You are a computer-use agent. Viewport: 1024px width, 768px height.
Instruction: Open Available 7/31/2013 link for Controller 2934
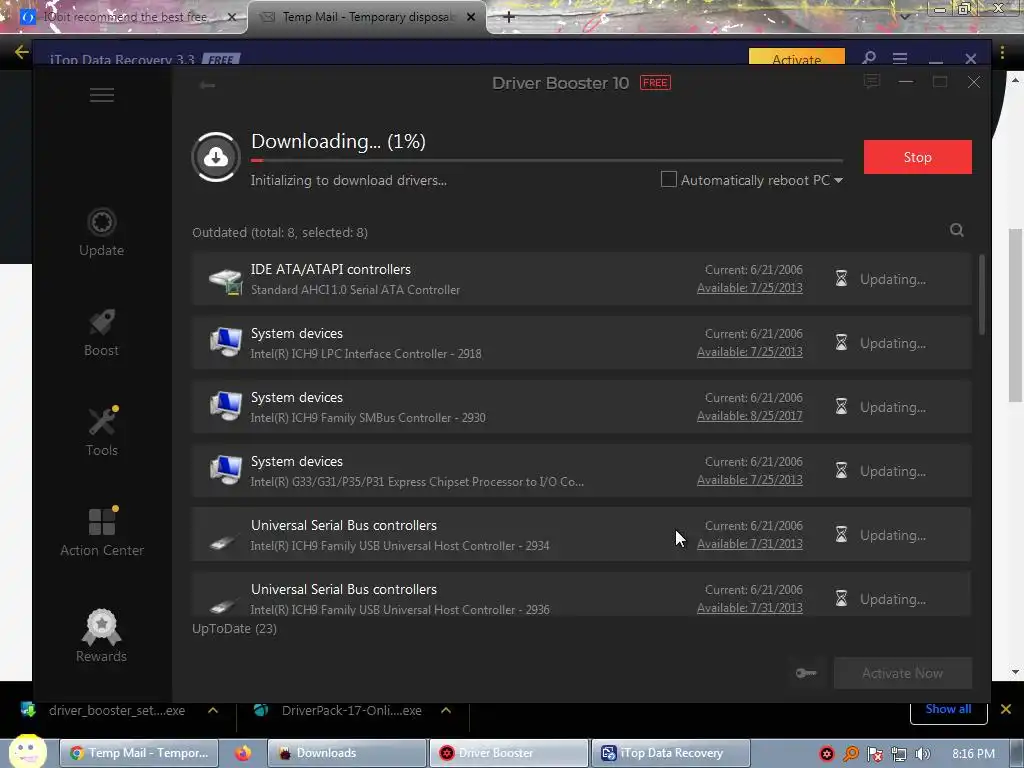750,544
